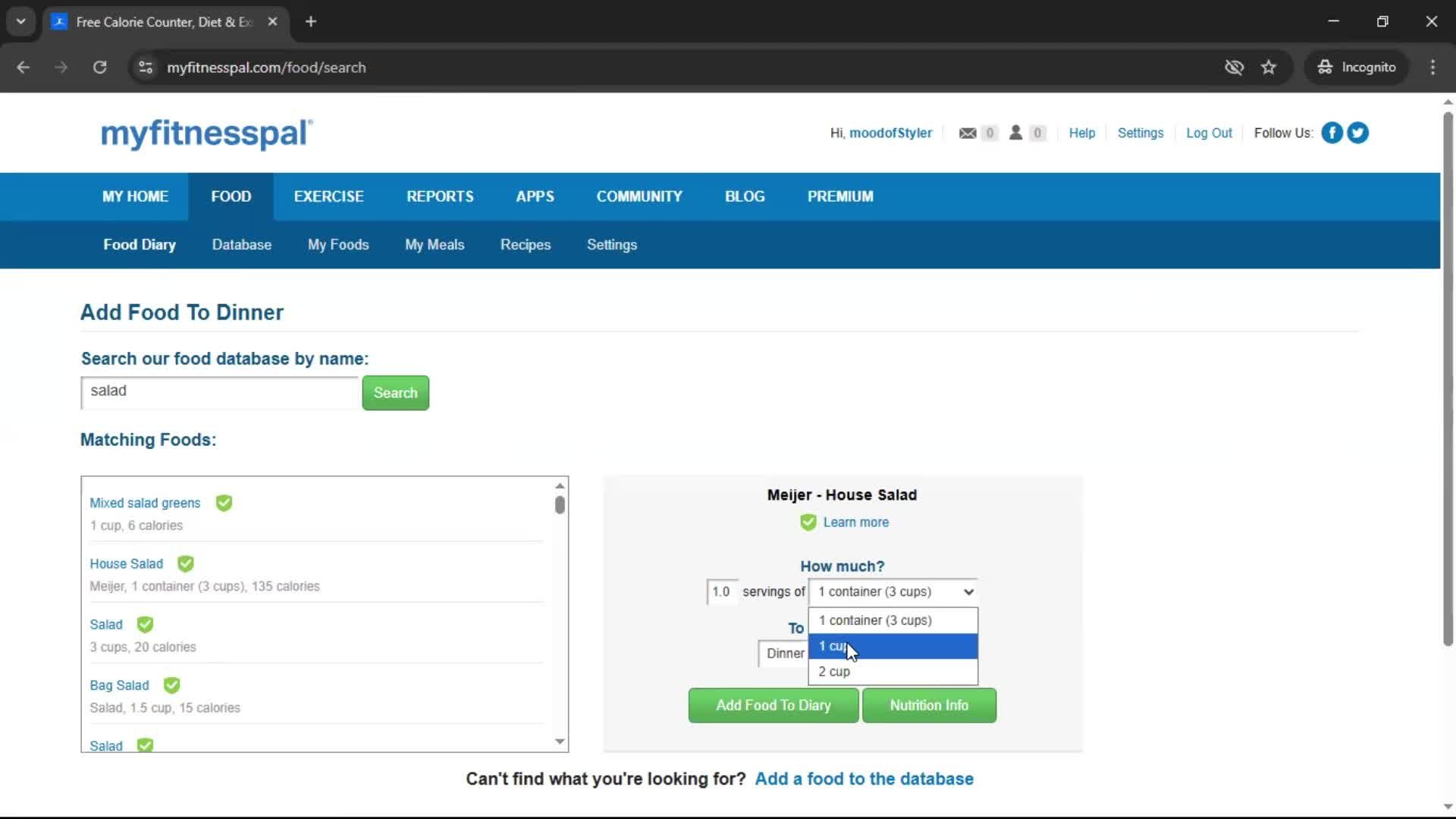Switch to My Meals subtab

click(x=435, y=245)
